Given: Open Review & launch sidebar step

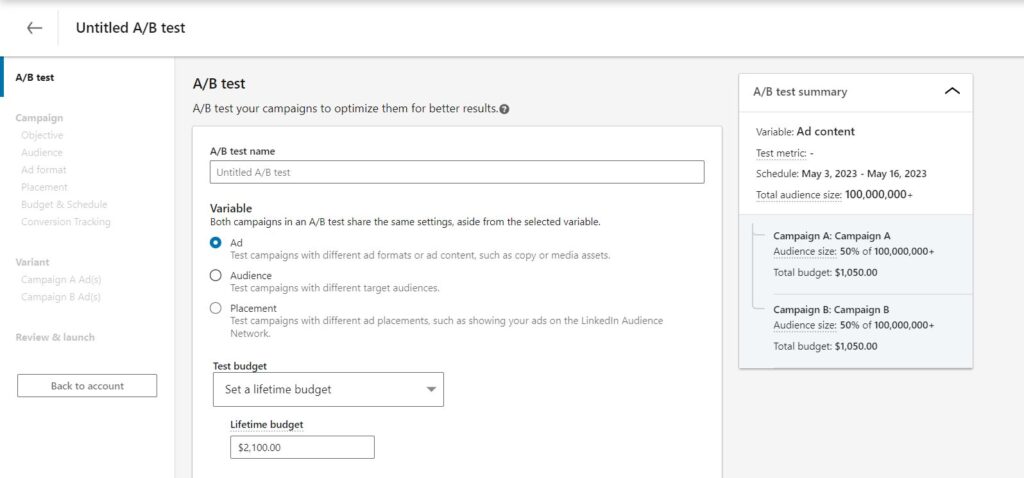Looking at the screenshot, I should click(55, 337).
